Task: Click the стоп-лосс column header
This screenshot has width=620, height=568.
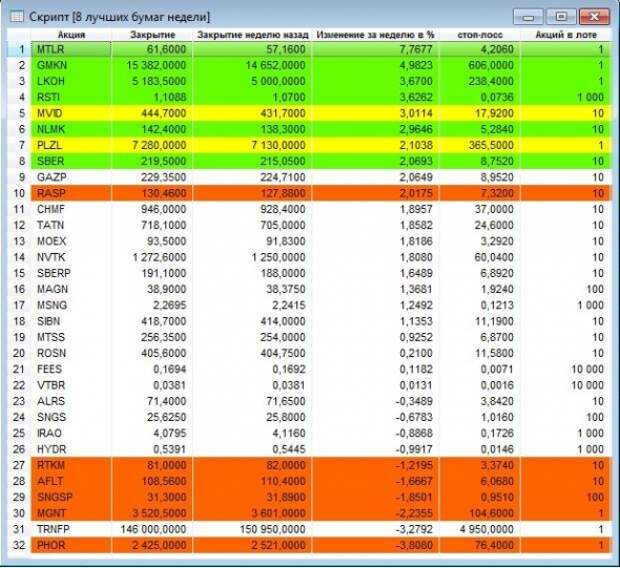Action: [x=480, y=35]
